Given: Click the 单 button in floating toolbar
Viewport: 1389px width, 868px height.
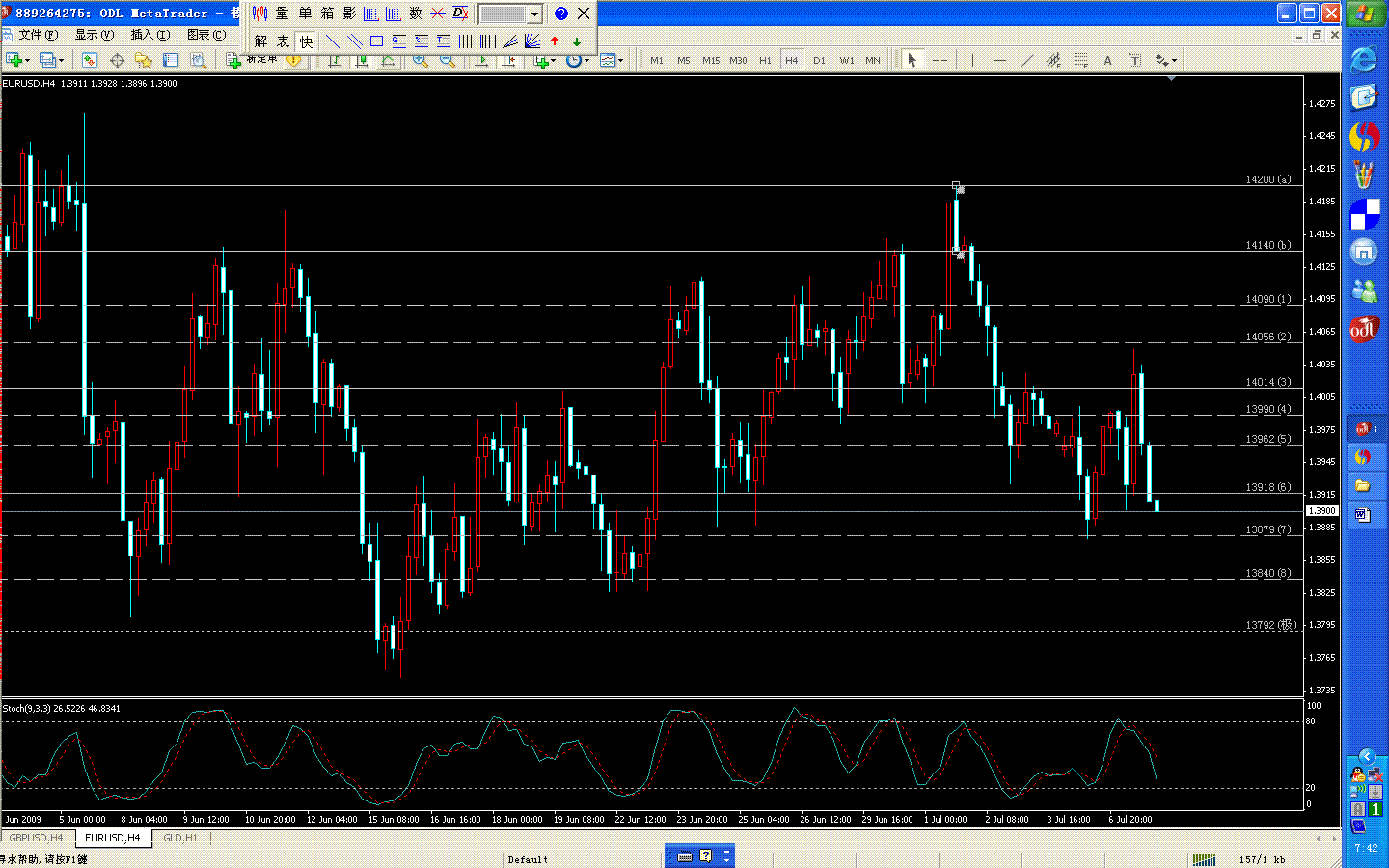Looking at the screenshot, I should (305, 14).
